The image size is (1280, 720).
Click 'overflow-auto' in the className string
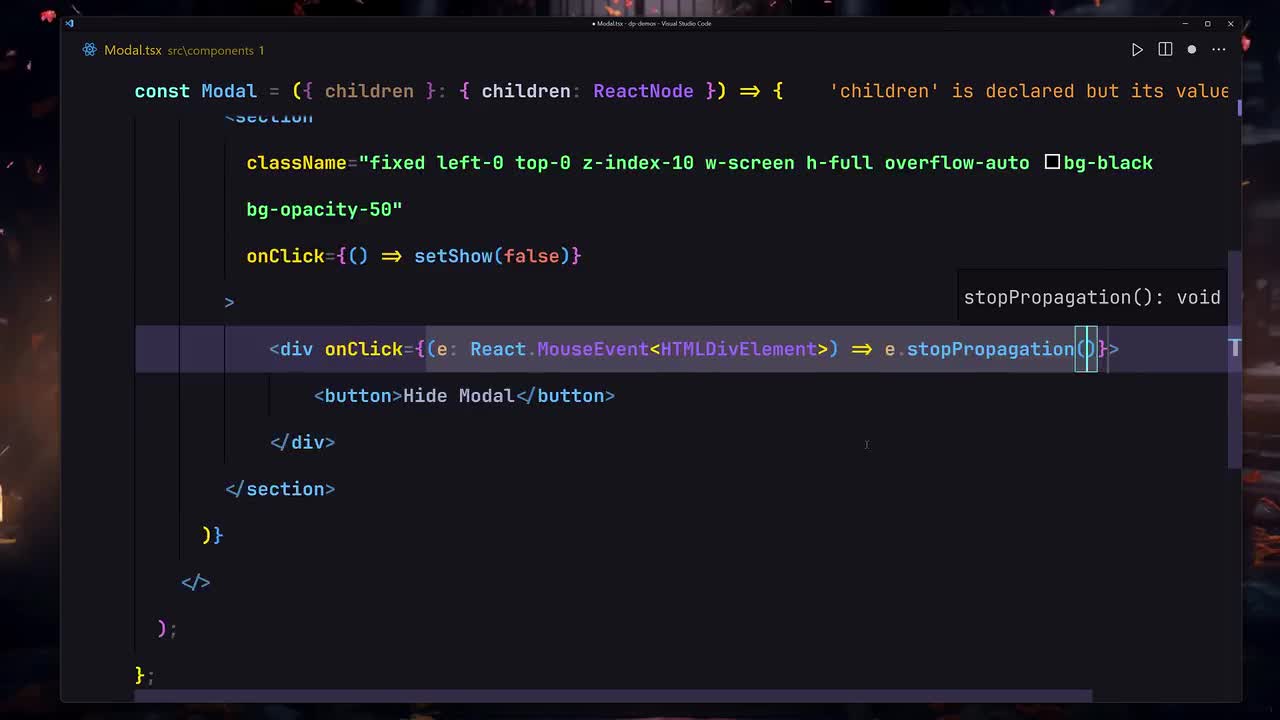coord(957,163)
